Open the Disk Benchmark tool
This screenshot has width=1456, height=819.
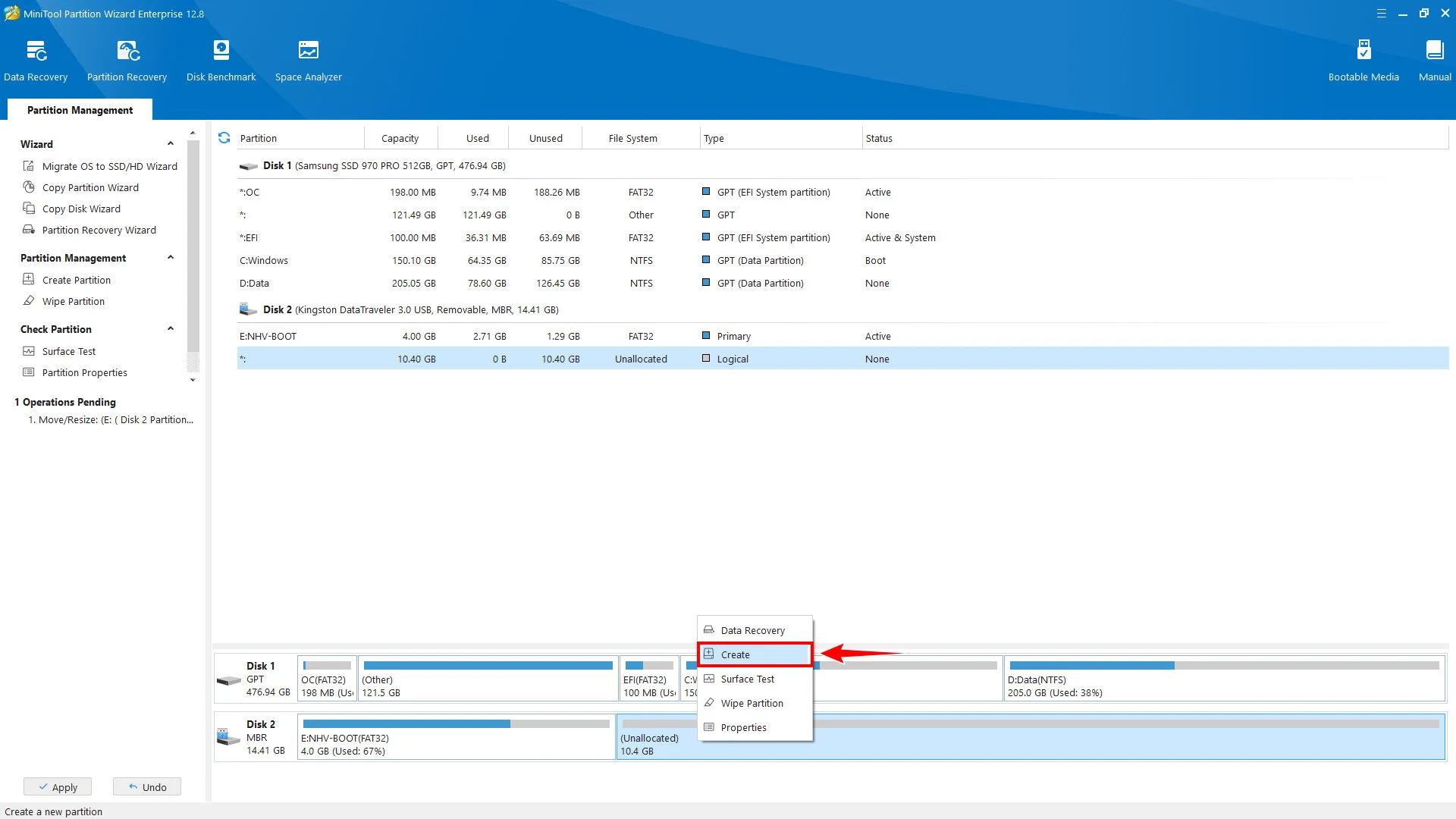(221, 61)
